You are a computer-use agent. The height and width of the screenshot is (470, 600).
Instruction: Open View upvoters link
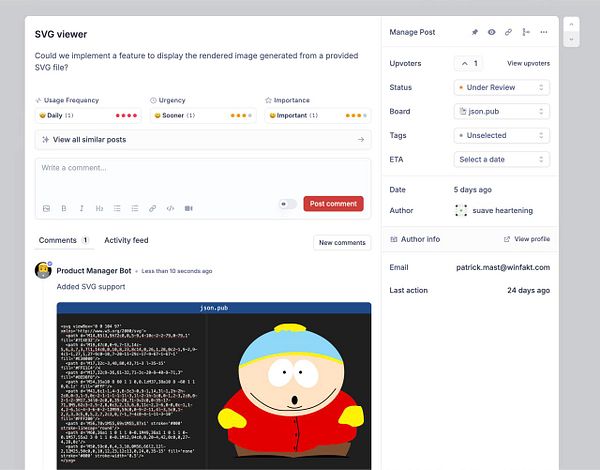click(528, 64)
